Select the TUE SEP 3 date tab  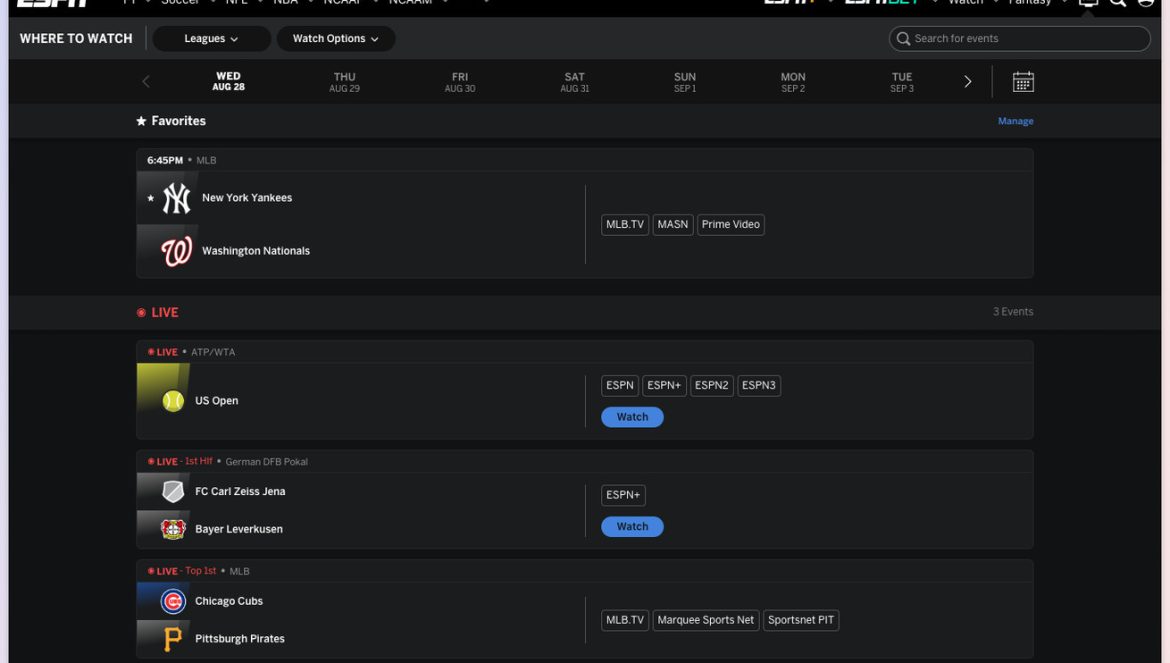902,82
